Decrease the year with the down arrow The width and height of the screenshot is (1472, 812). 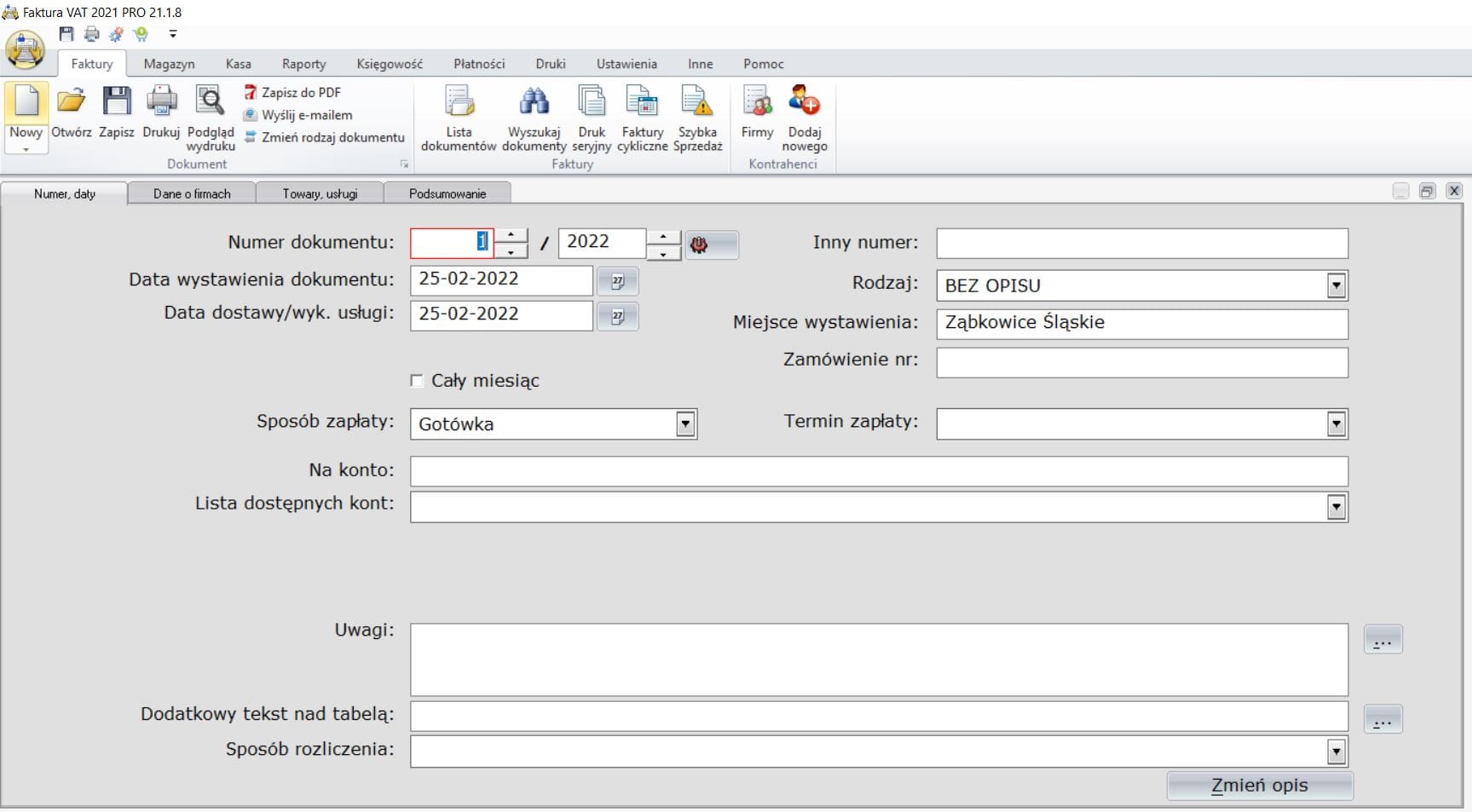[x=663, y=253]
